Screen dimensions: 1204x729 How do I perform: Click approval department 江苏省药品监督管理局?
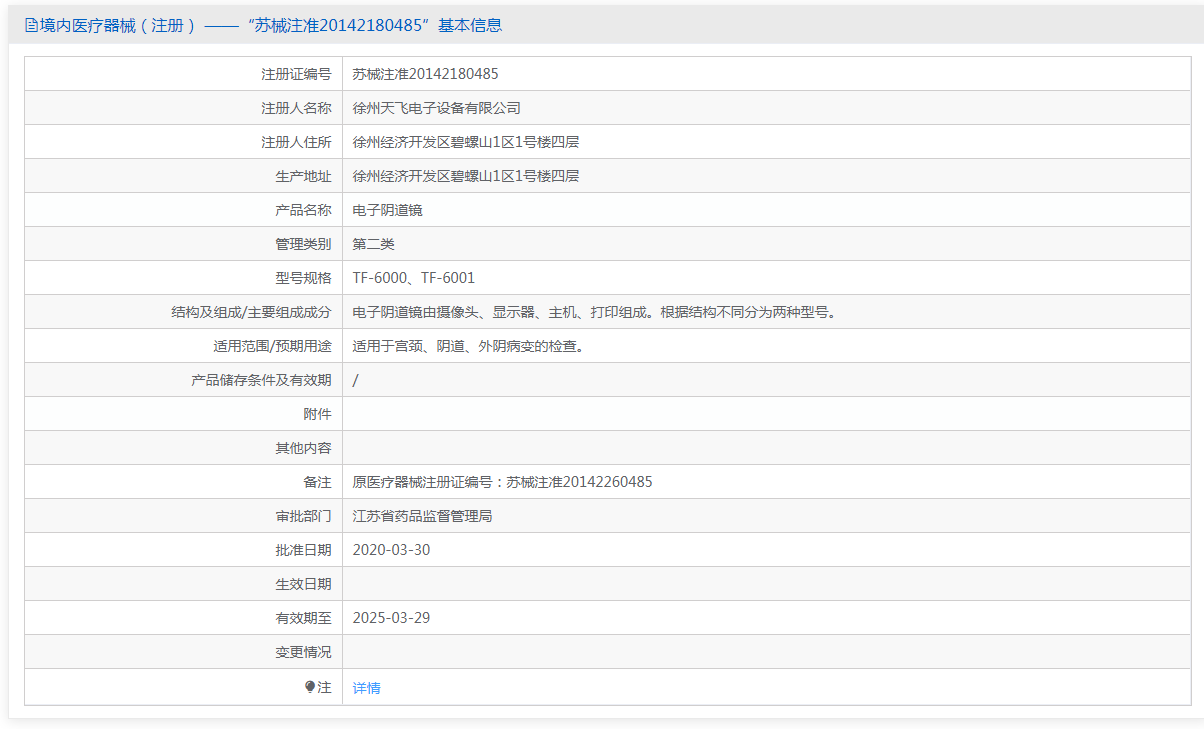point(422,516)
